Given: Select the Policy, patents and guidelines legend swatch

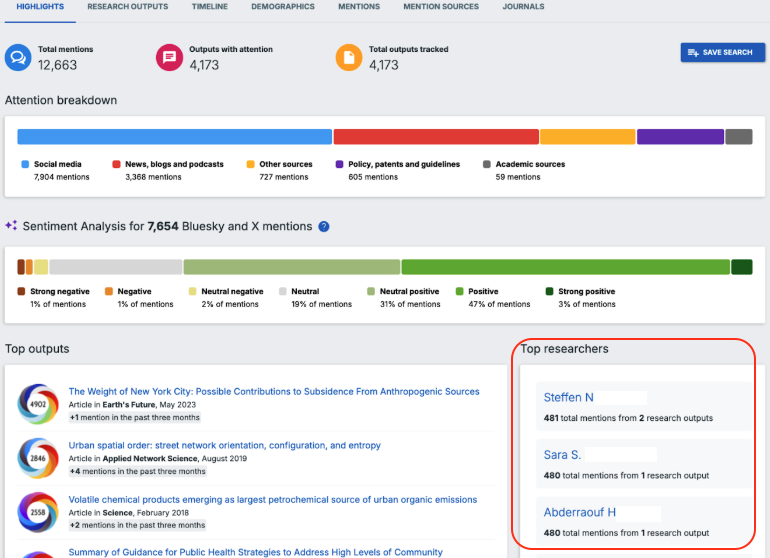Looking at the screenshot, I should 339,164.
